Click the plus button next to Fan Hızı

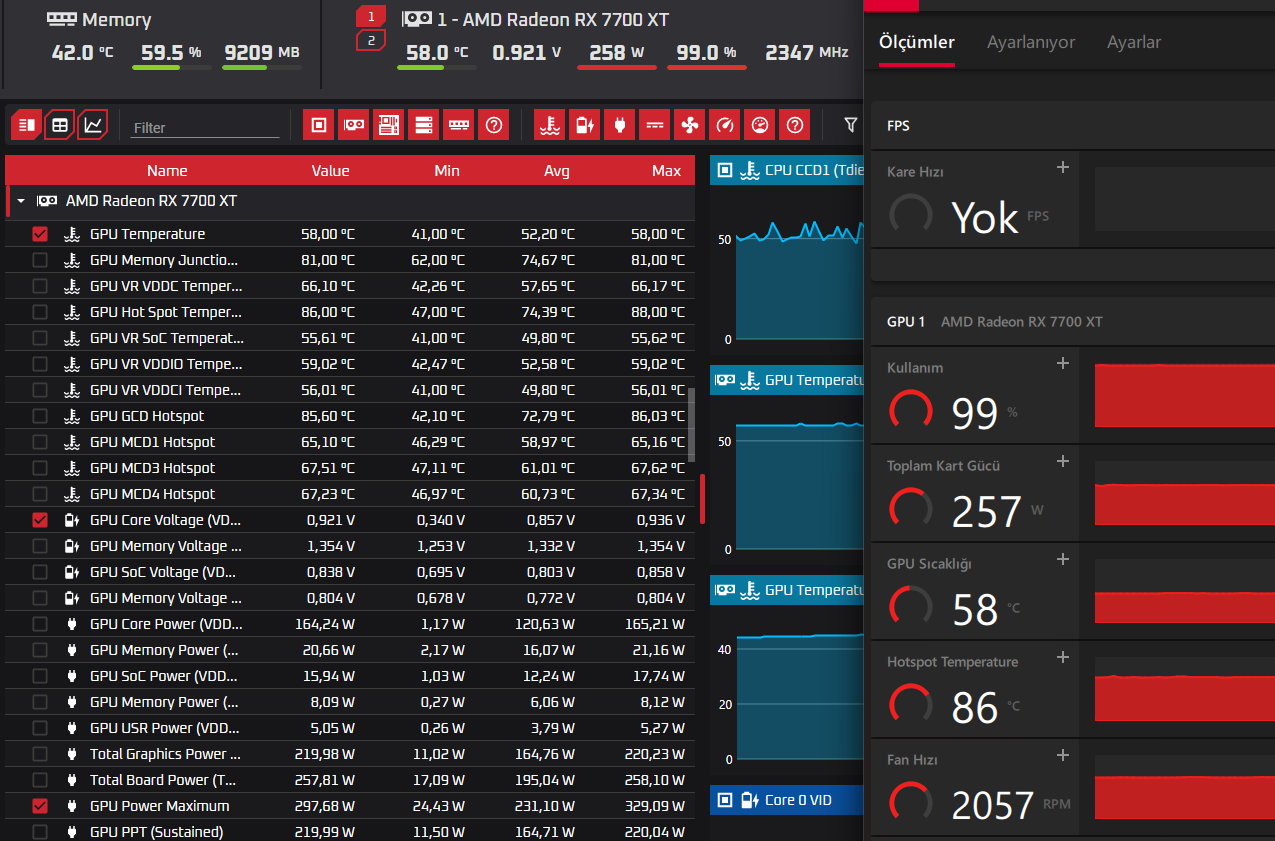pyautogui.click(x=1063, y=755)
